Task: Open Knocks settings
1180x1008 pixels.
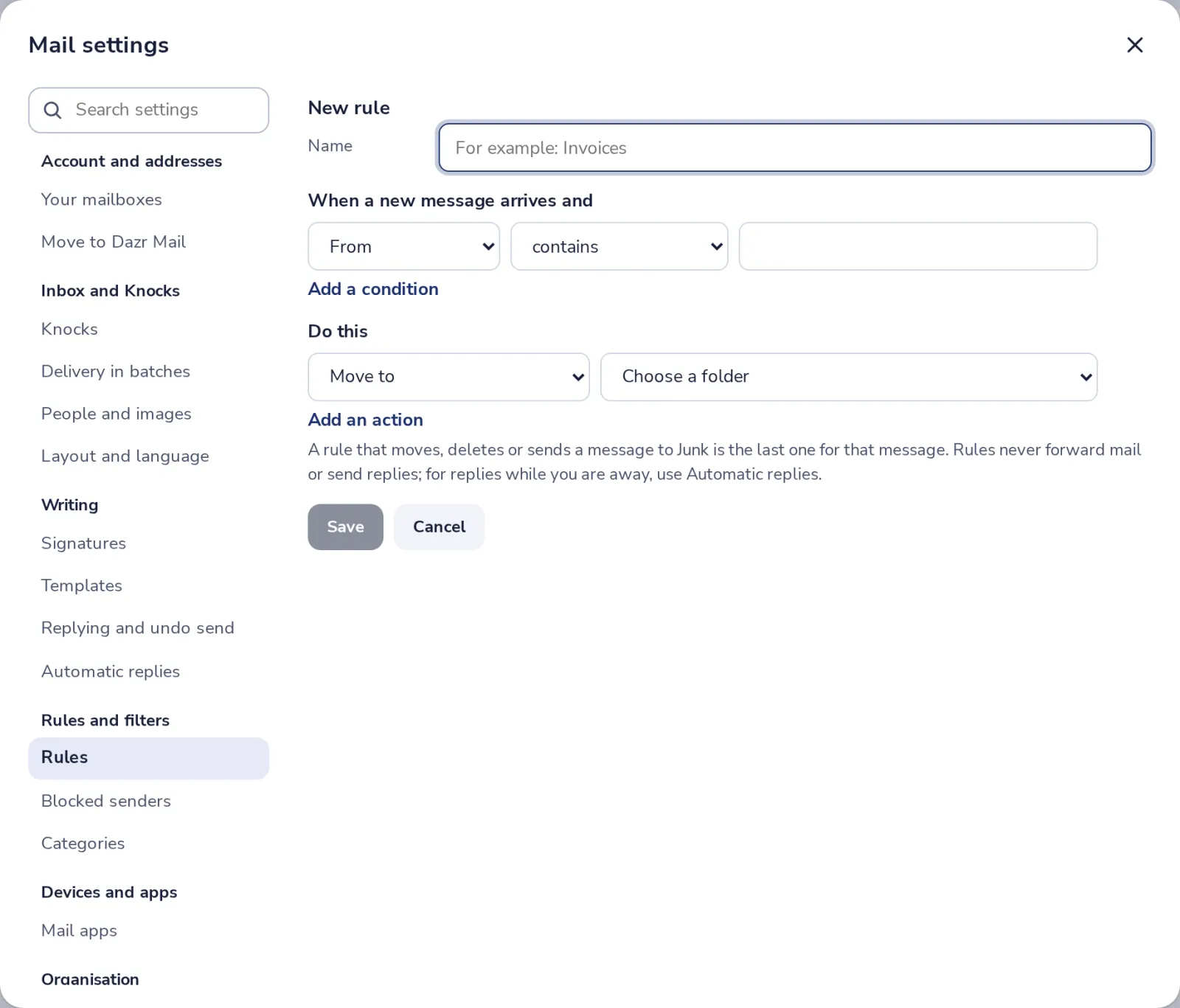Action: (x=149, y=329)
